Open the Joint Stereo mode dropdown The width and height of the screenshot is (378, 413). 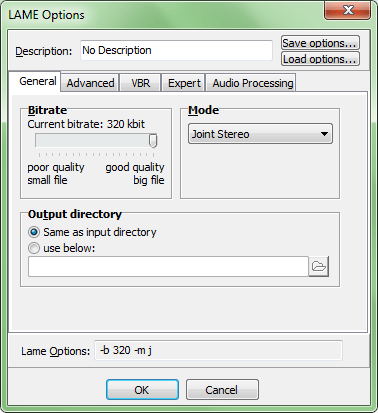click(260, 134)
